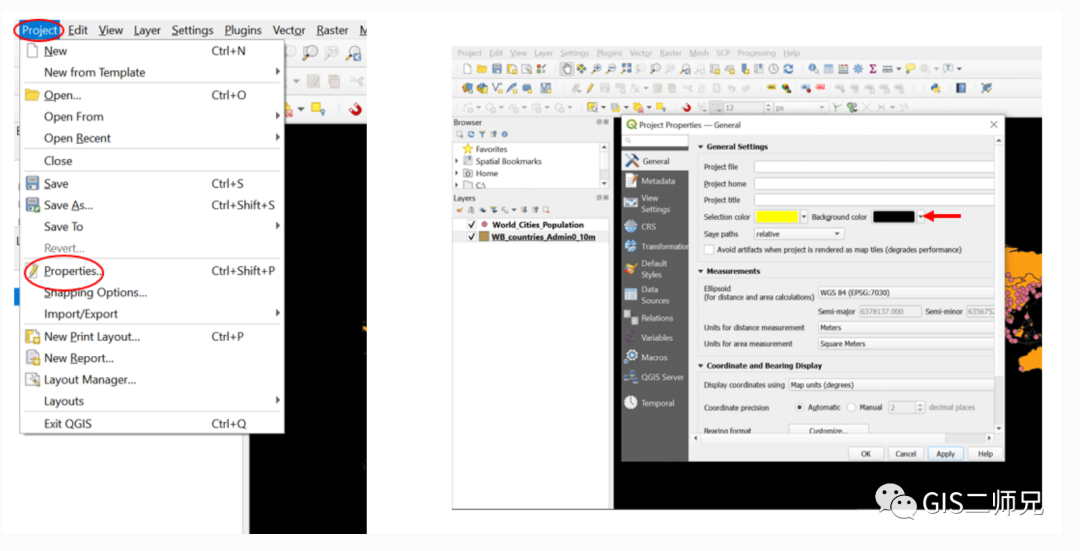Open the Style Manager toolbar icon

click(x=541, y=69)
